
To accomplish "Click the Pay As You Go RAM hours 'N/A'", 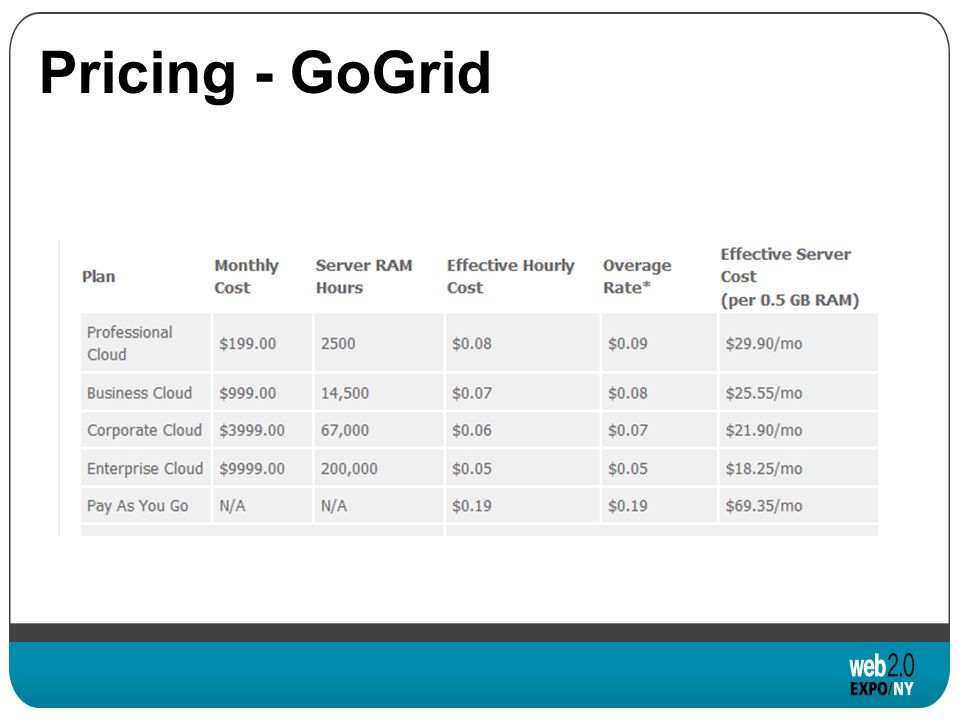I will (379, 505).
